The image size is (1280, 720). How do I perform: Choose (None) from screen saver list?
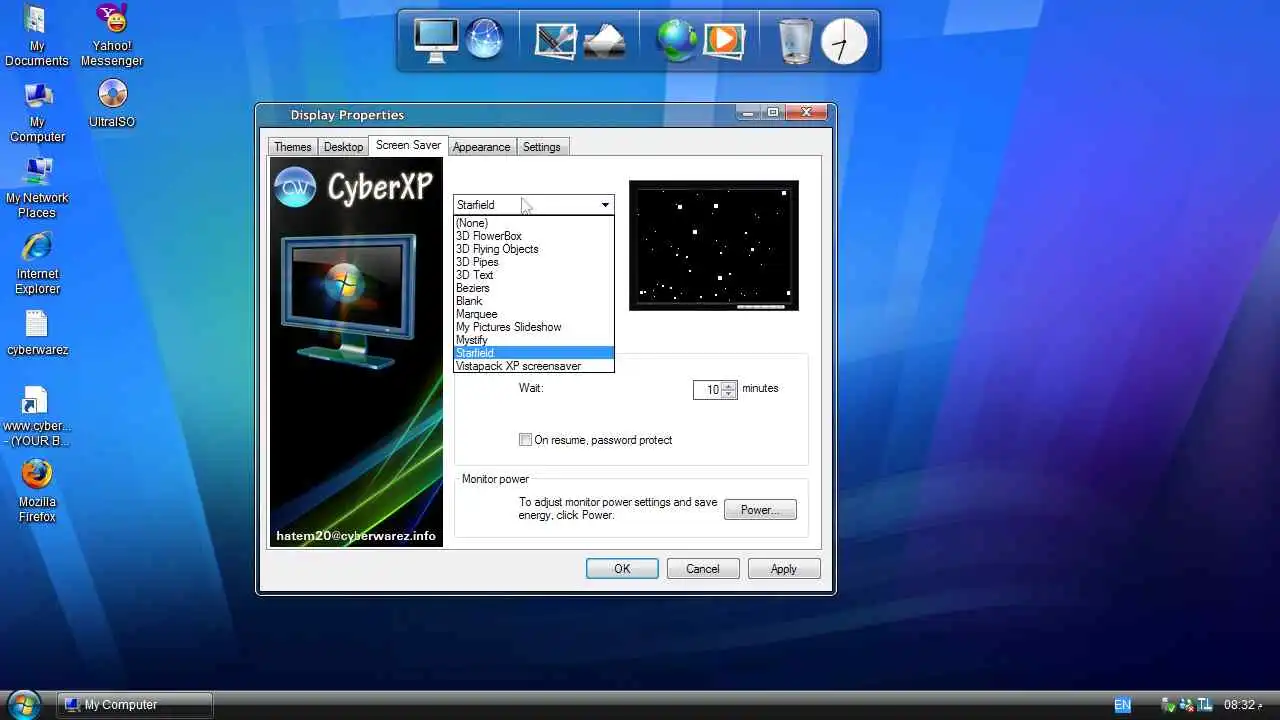[x=533, y=223]
